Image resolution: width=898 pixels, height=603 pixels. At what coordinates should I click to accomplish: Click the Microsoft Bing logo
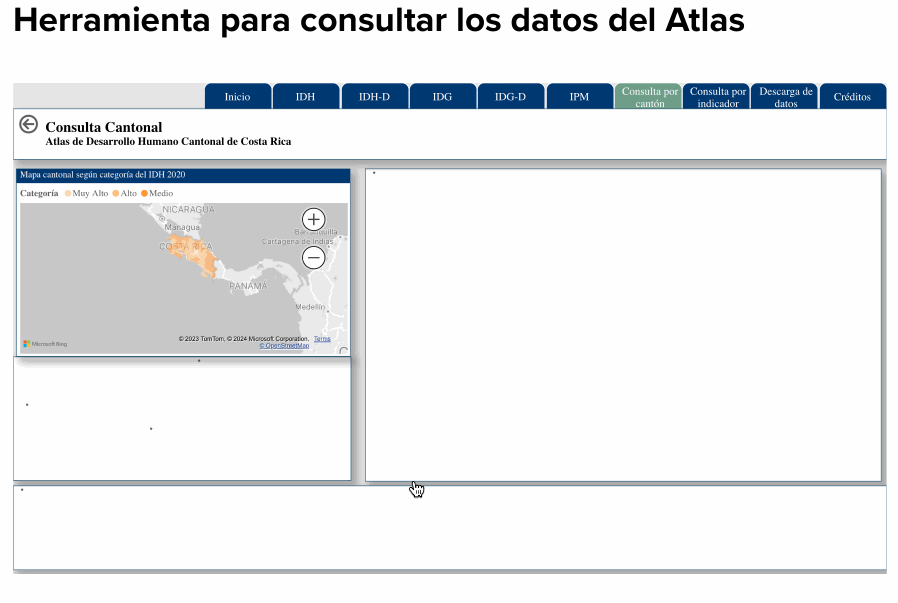tap(45, 344)
